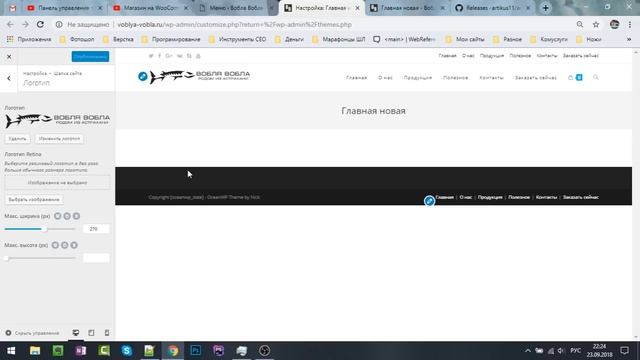This screenshot has height=360, width=640.
Task: Close the WordPress customizer panel
Action: click(x=9, y=57)
